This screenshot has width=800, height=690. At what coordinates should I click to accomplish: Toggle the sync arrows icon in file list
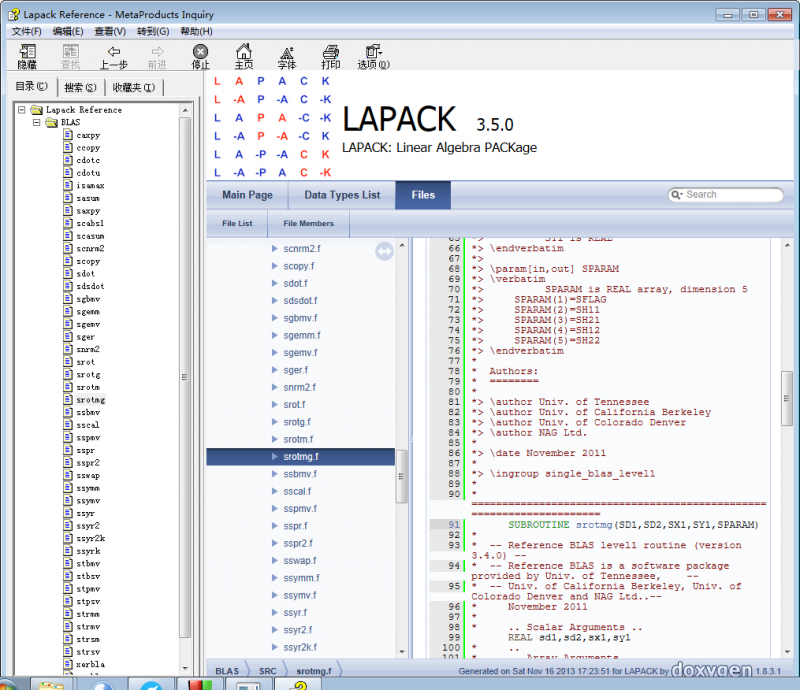coord(385,252)
